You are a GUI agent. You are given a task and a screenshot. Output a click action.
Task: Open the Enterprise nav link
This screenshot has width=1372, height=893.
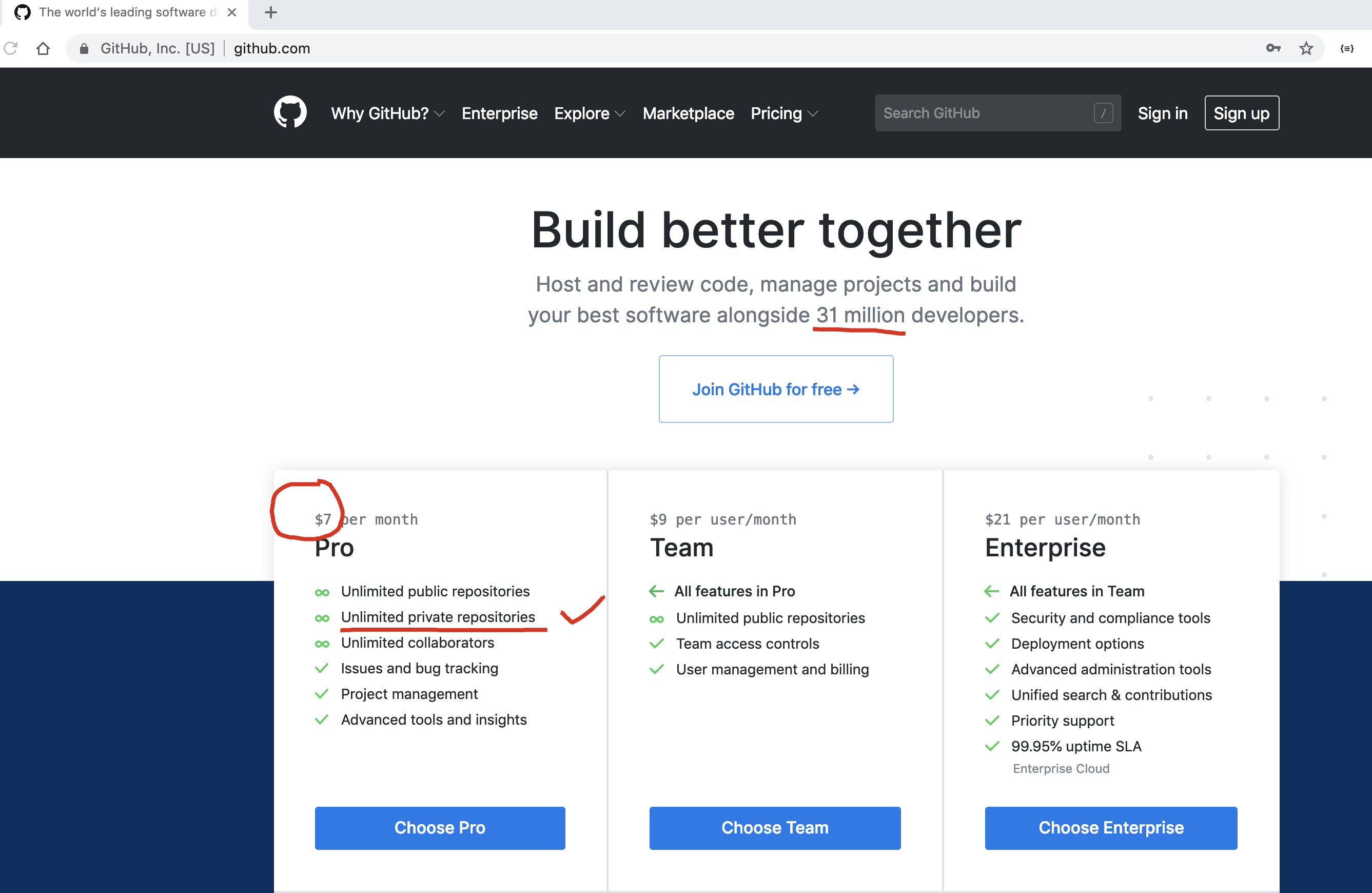point(499,113)
